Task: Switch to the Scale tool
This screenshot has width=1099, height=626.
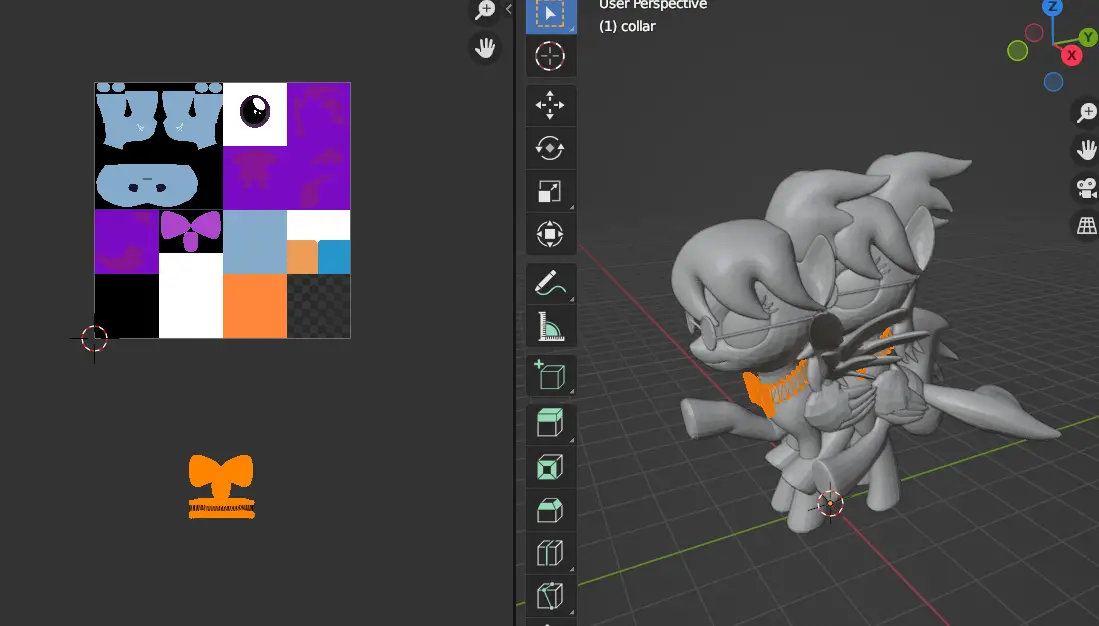Action: click(550, 191)
